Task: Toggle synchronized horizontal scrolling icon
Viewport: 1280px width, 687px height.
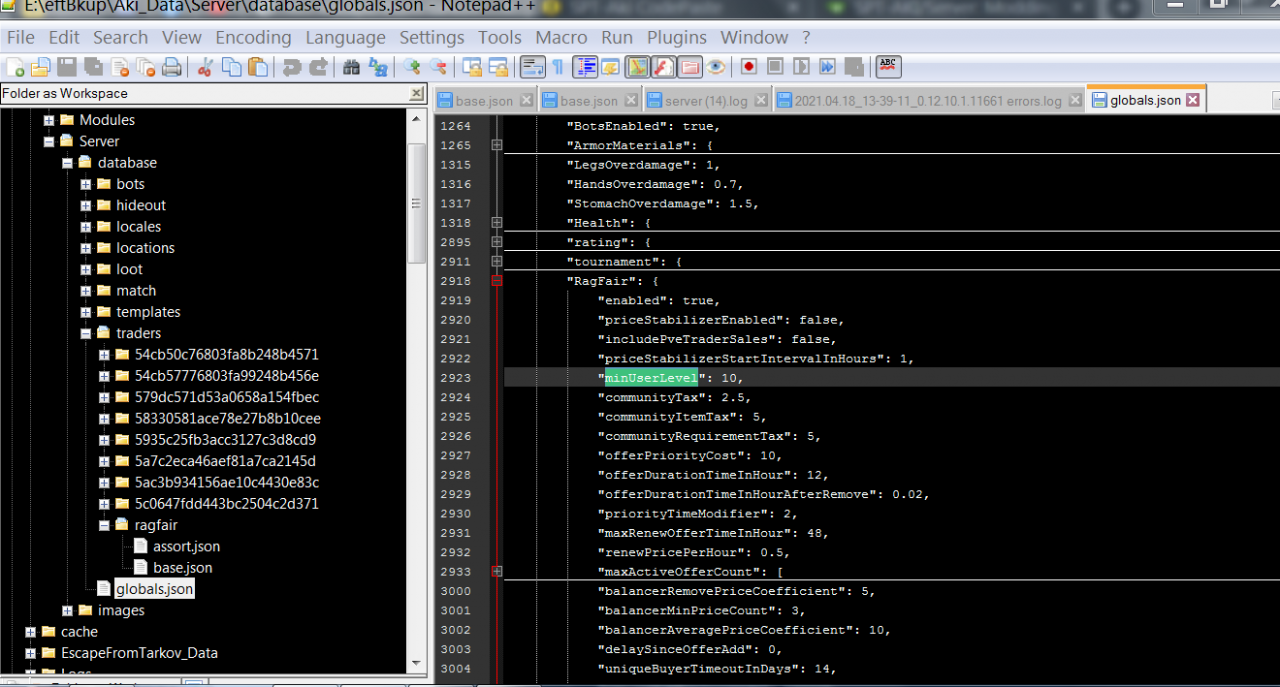Action: click(498, 68)
